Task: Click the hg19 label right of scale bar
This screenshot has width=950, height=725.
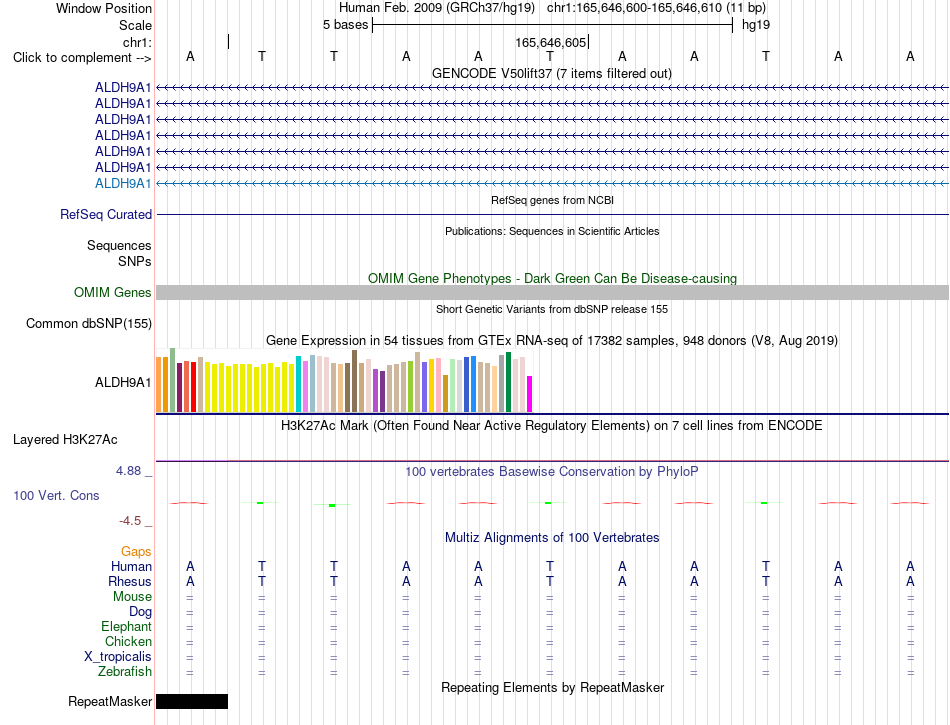Action: coord(756,25)
